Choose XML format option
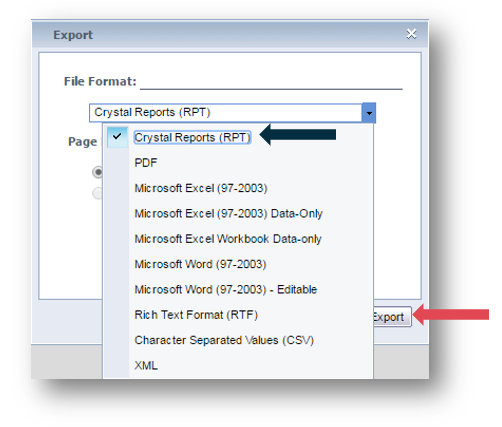The width and height of the screenshot is (502, 427). point(146,365)
